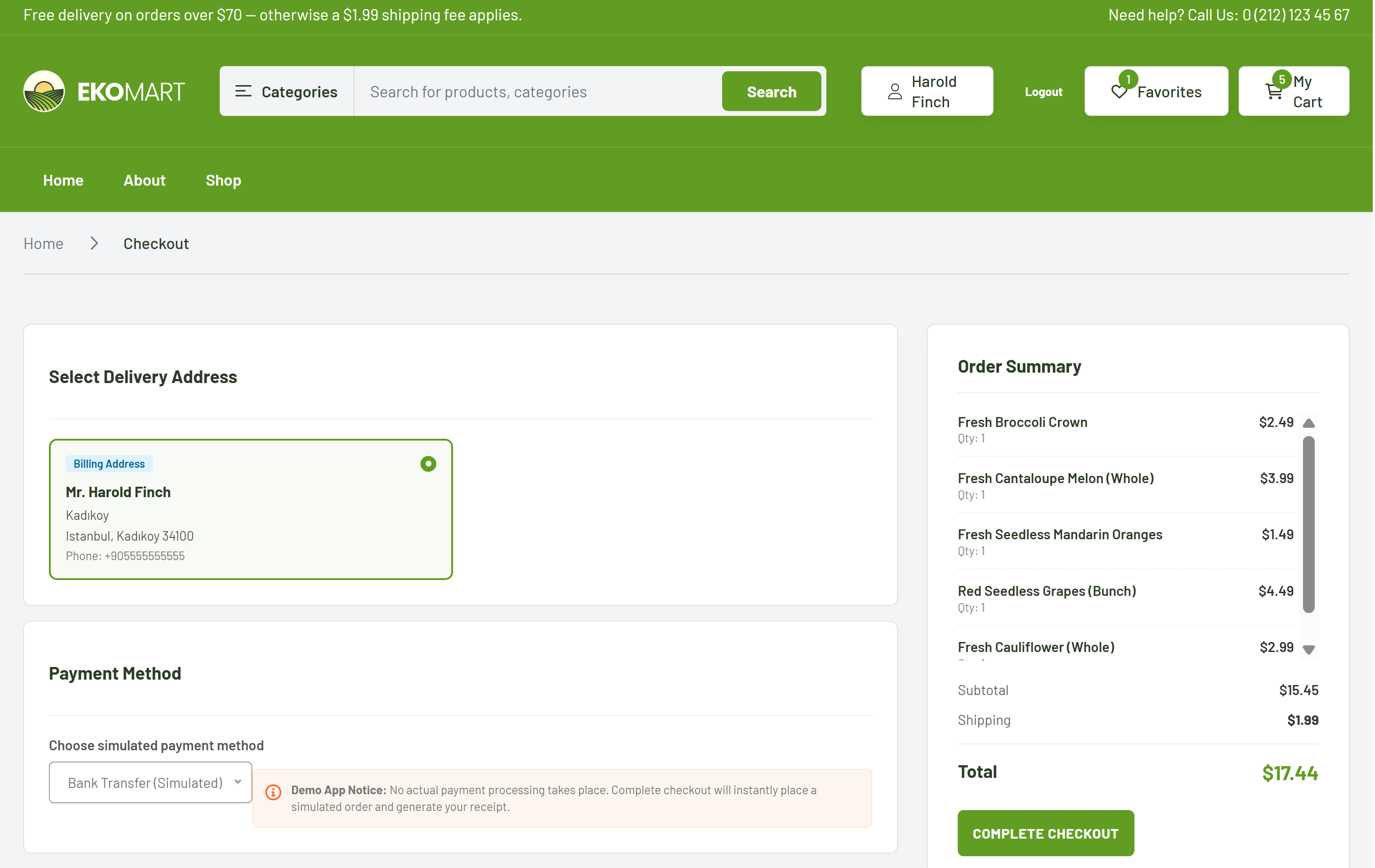Focus the product search input field
Screen dimensions: 1375x868
point(539,91)
